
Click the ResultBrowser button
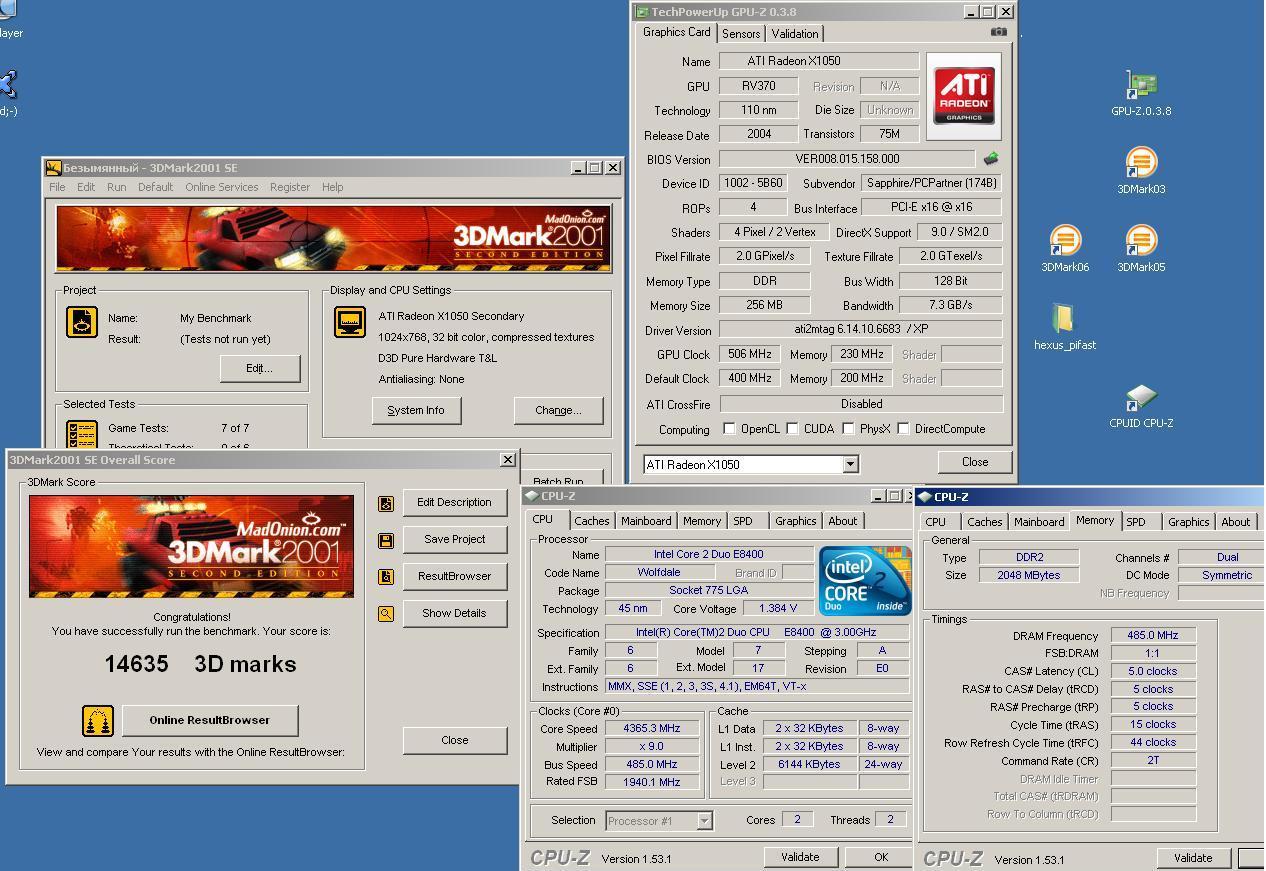(454, 576)
